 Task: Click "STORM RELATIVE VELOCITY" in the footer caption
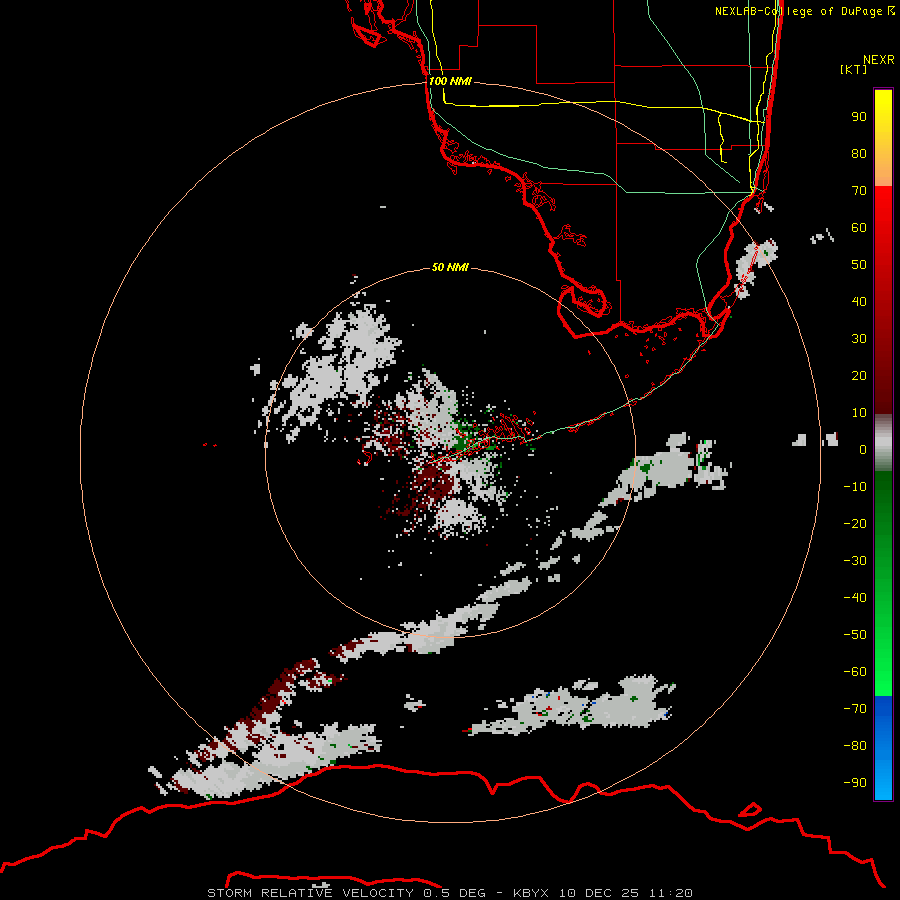coord(310,893)
